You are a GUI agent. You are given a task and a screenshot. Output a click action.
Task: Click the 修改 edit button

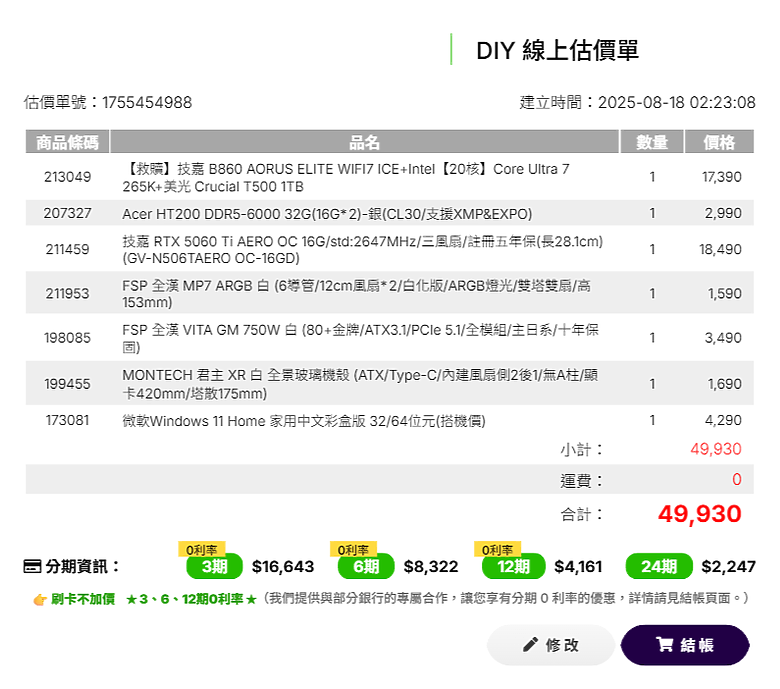(551, 645)
